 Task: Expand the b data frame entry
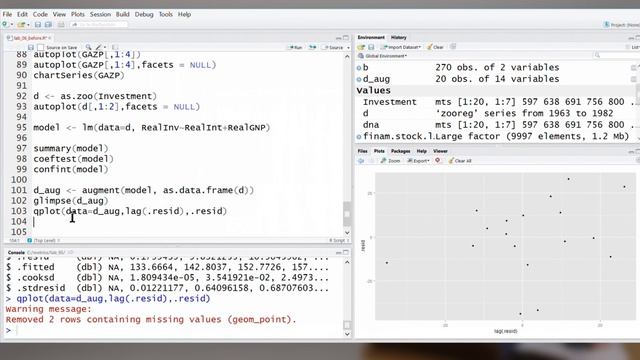[359, 68]
